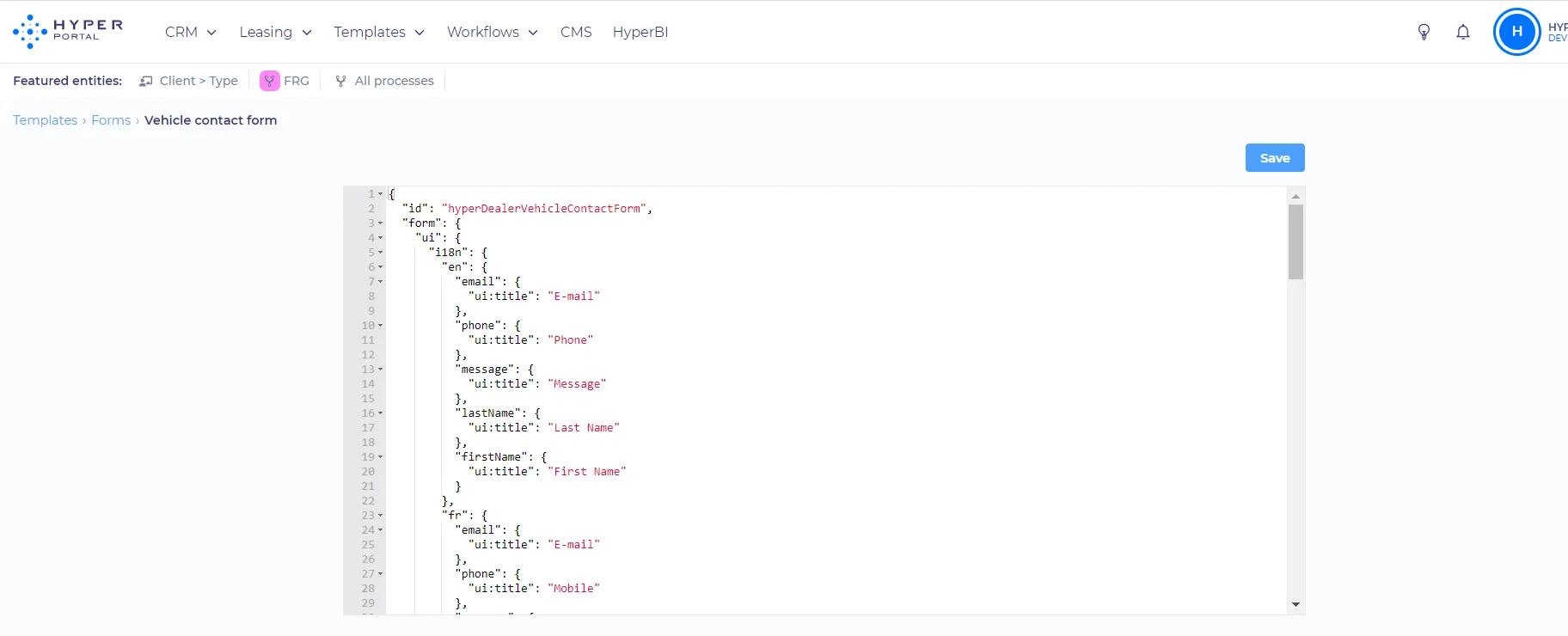Viewport: 1568px width, 636px height.
Task: Collapse the "fr" block at line 23
Action: tap(381, 516)
